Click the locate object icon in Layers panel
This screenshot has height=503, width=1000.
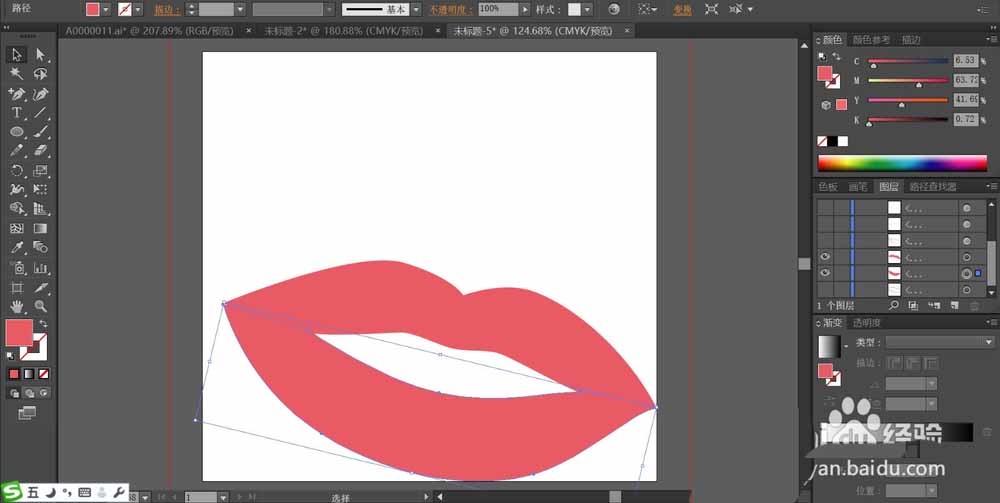893,305
